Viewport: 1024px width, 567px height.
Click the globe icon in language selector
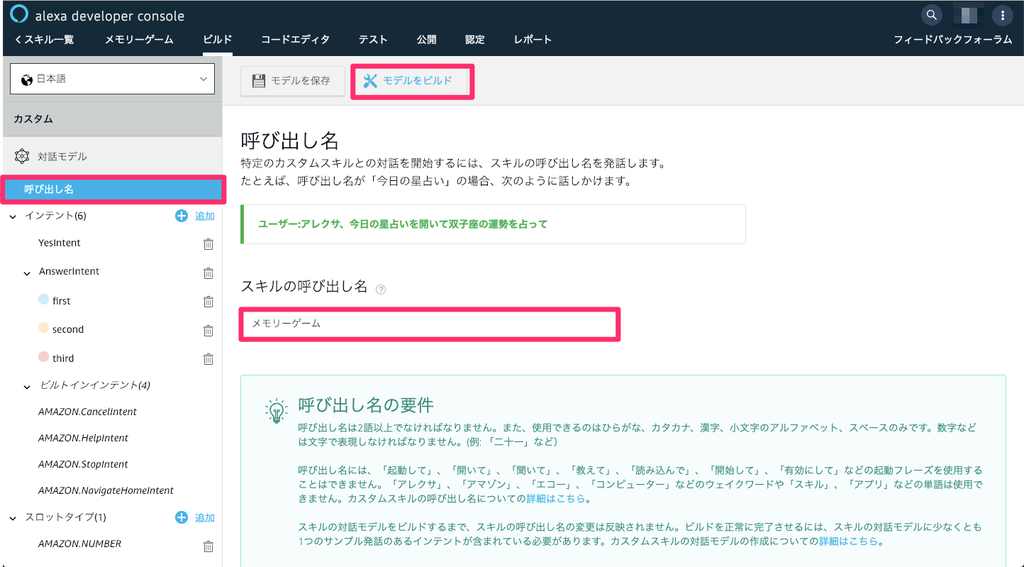[27, 80]
